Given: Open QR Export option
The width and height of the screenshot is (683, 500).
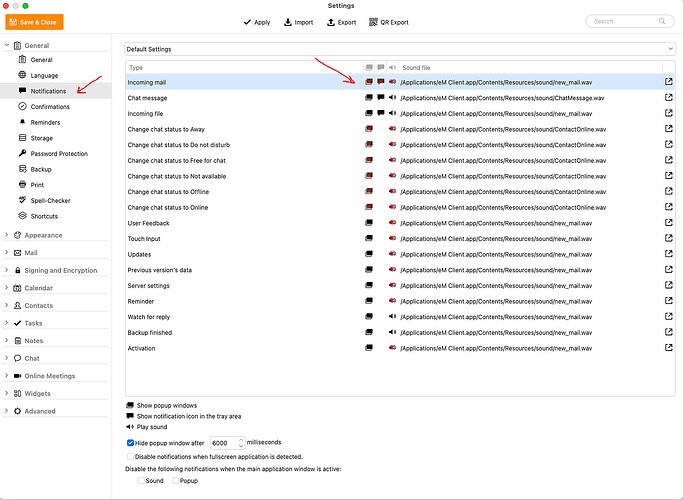Looking at the screenshot, I should pos(389,22).
